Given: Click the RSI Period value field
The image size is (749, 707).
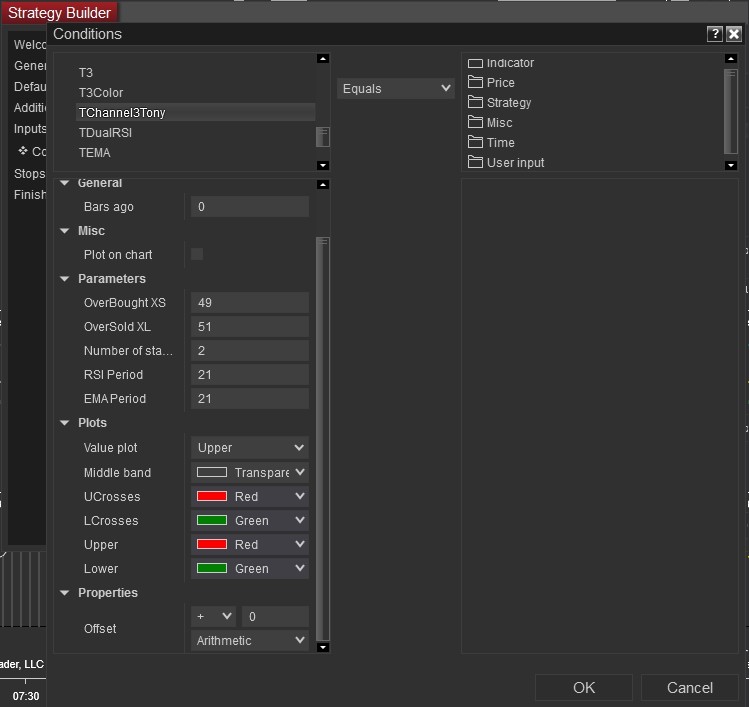Looking at the screenshot, I should [x=250, y=375].
